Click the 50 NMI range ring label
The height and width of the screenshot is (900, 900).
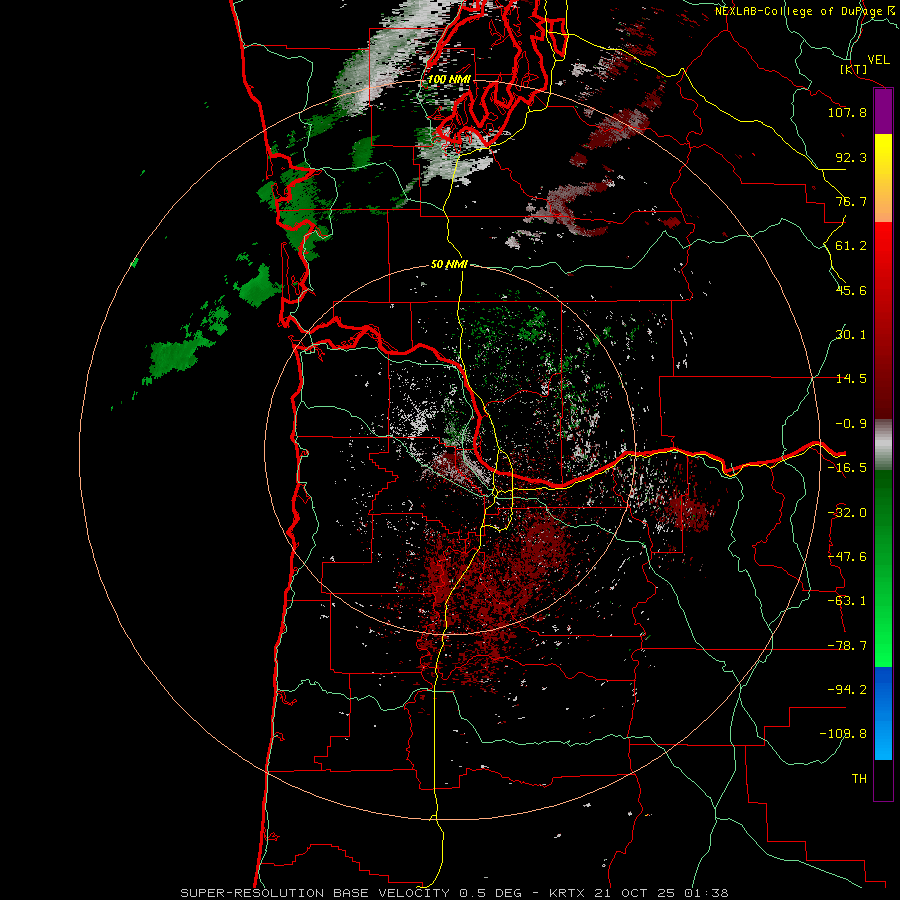point(449,264)
